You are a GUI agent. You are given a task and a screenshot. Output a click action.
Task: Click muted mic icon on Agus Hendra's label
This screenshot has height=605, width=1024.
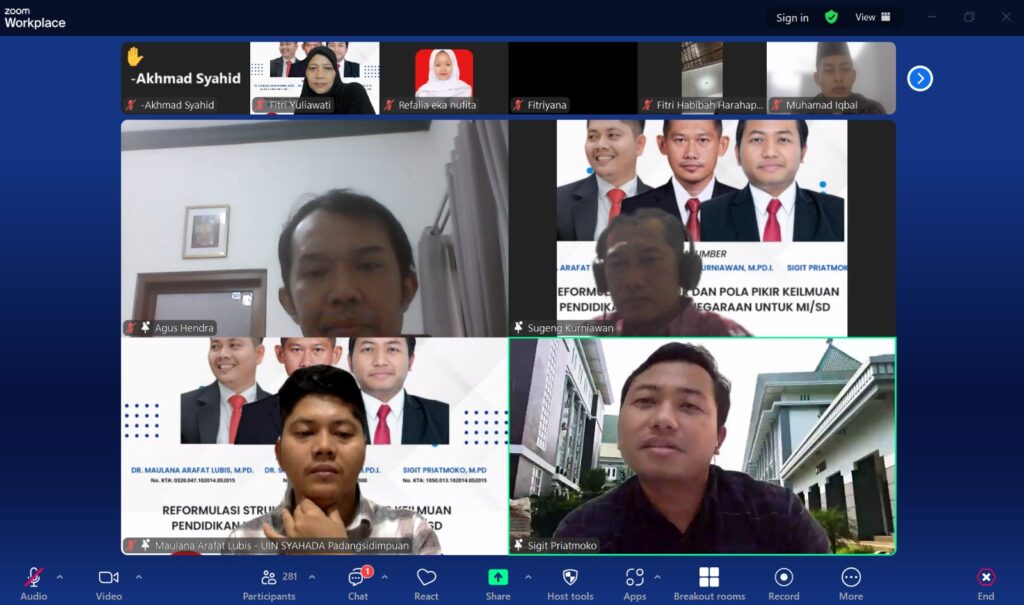click(x=131, y=327)
